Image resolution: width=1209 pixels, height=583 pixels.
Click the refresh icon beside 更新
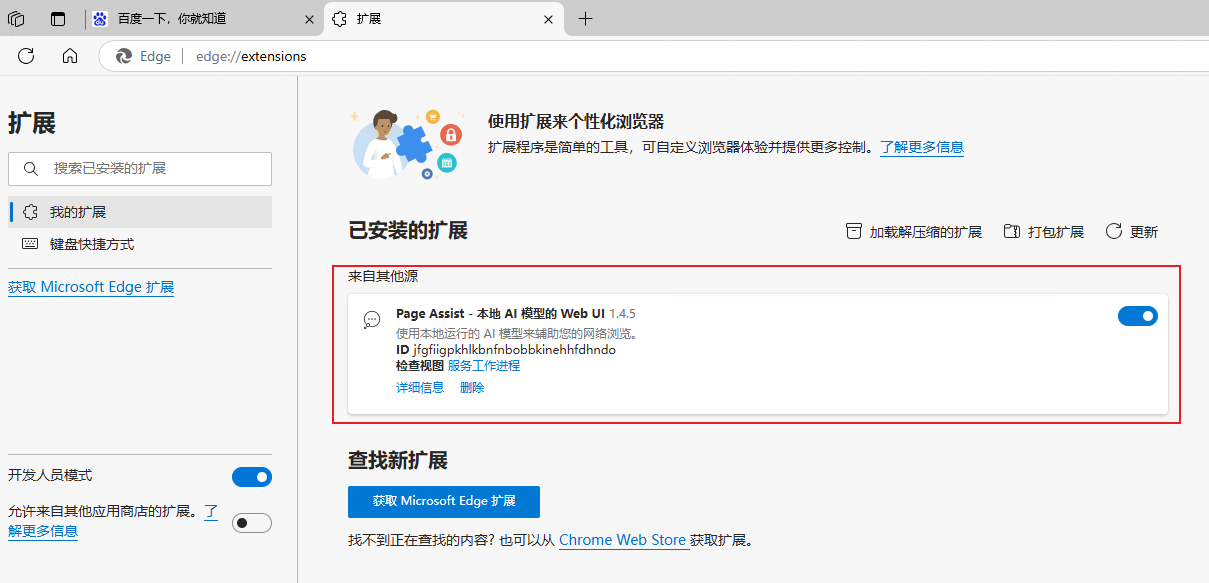coord(1114,232)
